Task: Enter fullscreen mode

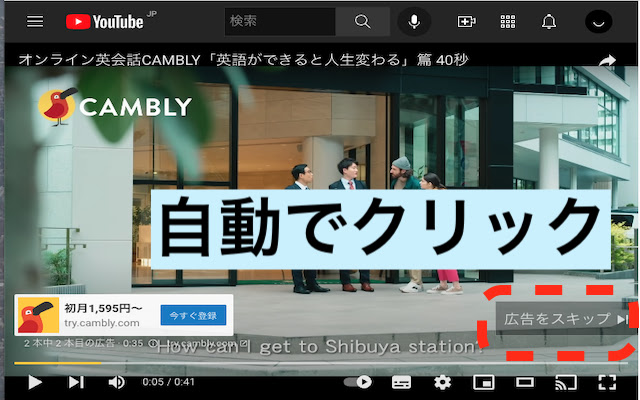Action: pos(607,382)
